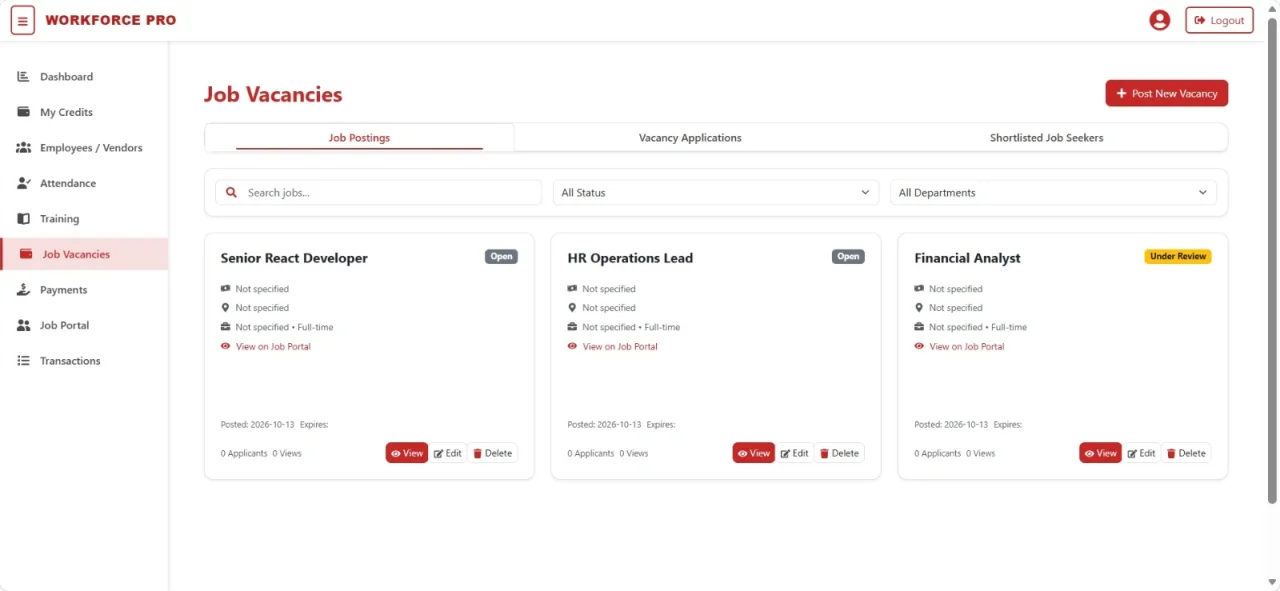
Task: Click the page vertical scrollbar
Action: point(1273,260)
